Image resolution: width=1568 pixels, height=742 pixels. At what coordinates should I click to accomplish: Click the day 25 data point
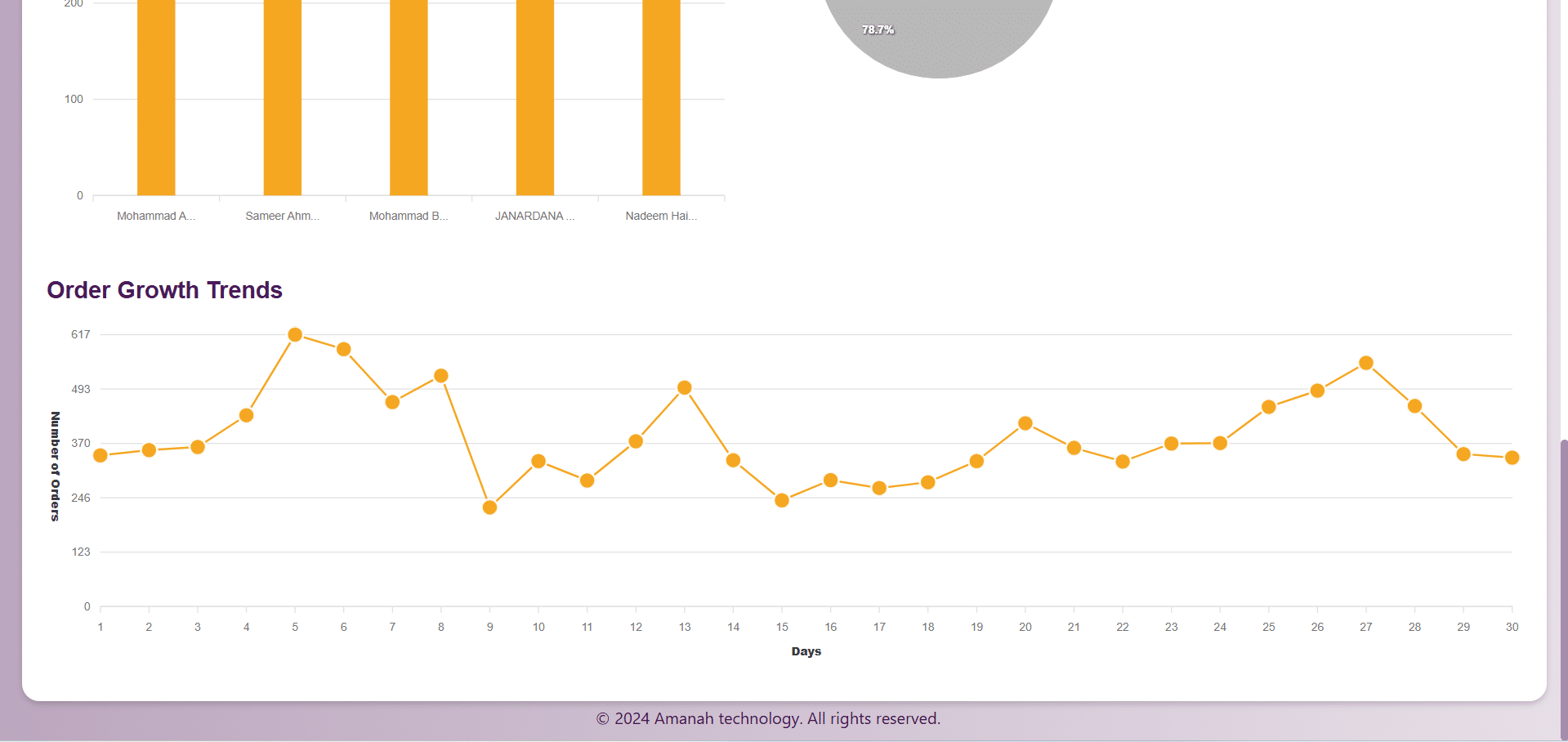point(1269,407)
